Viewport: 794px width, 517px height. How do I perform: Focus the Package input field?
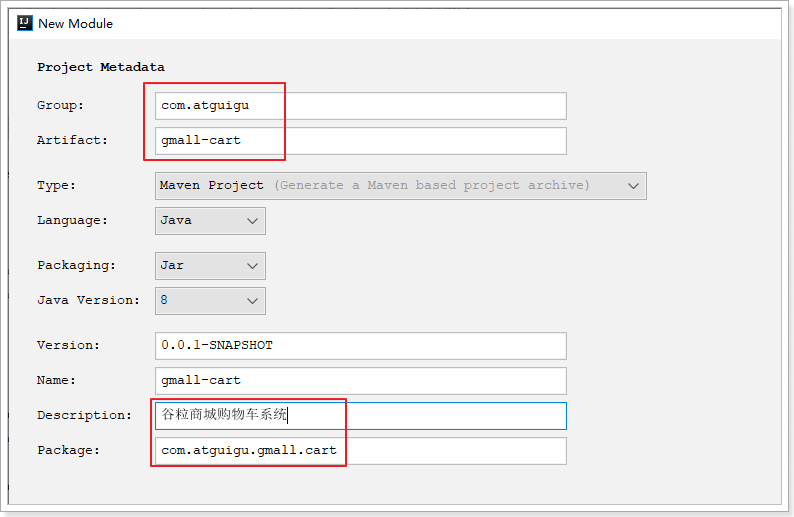(360, 451)
